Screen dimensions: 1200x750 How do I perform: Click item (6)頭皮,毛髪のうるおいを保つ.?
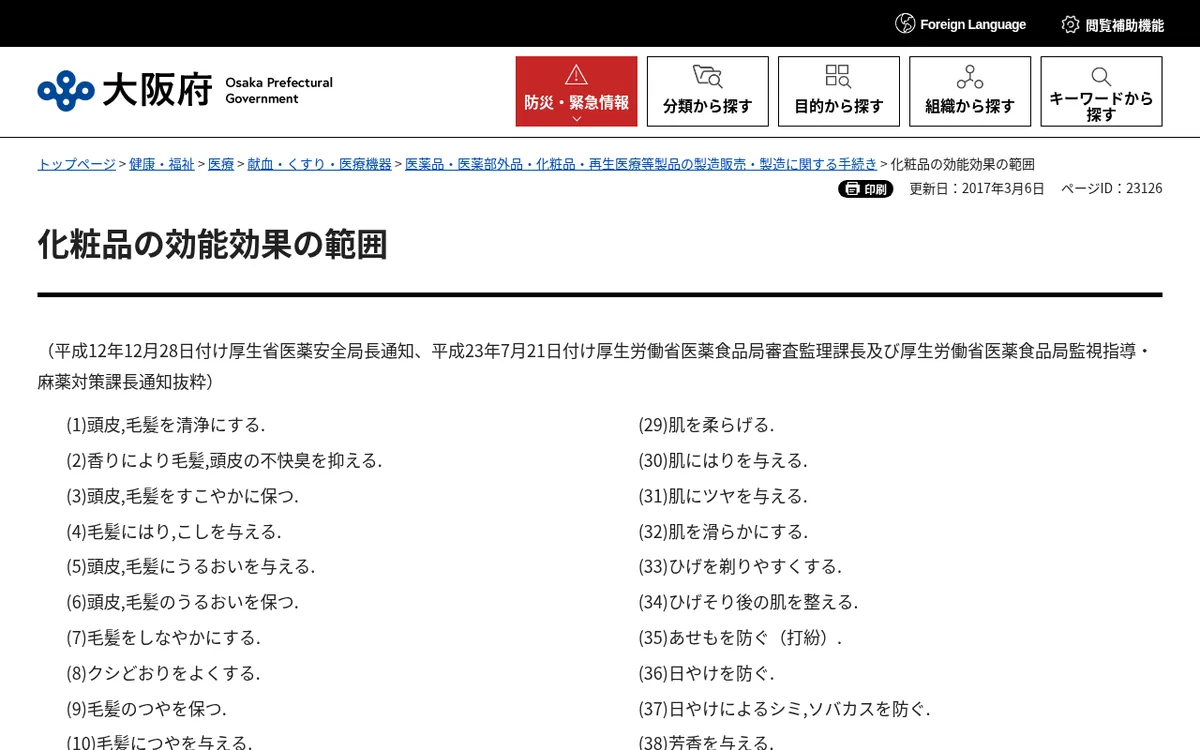pyautogui.click(x=182, y=602)
